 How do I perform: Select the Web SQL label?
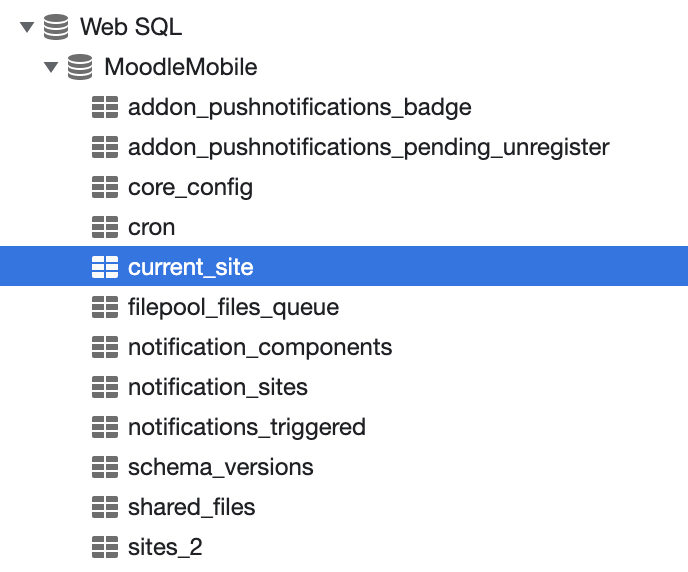point(131,27)
